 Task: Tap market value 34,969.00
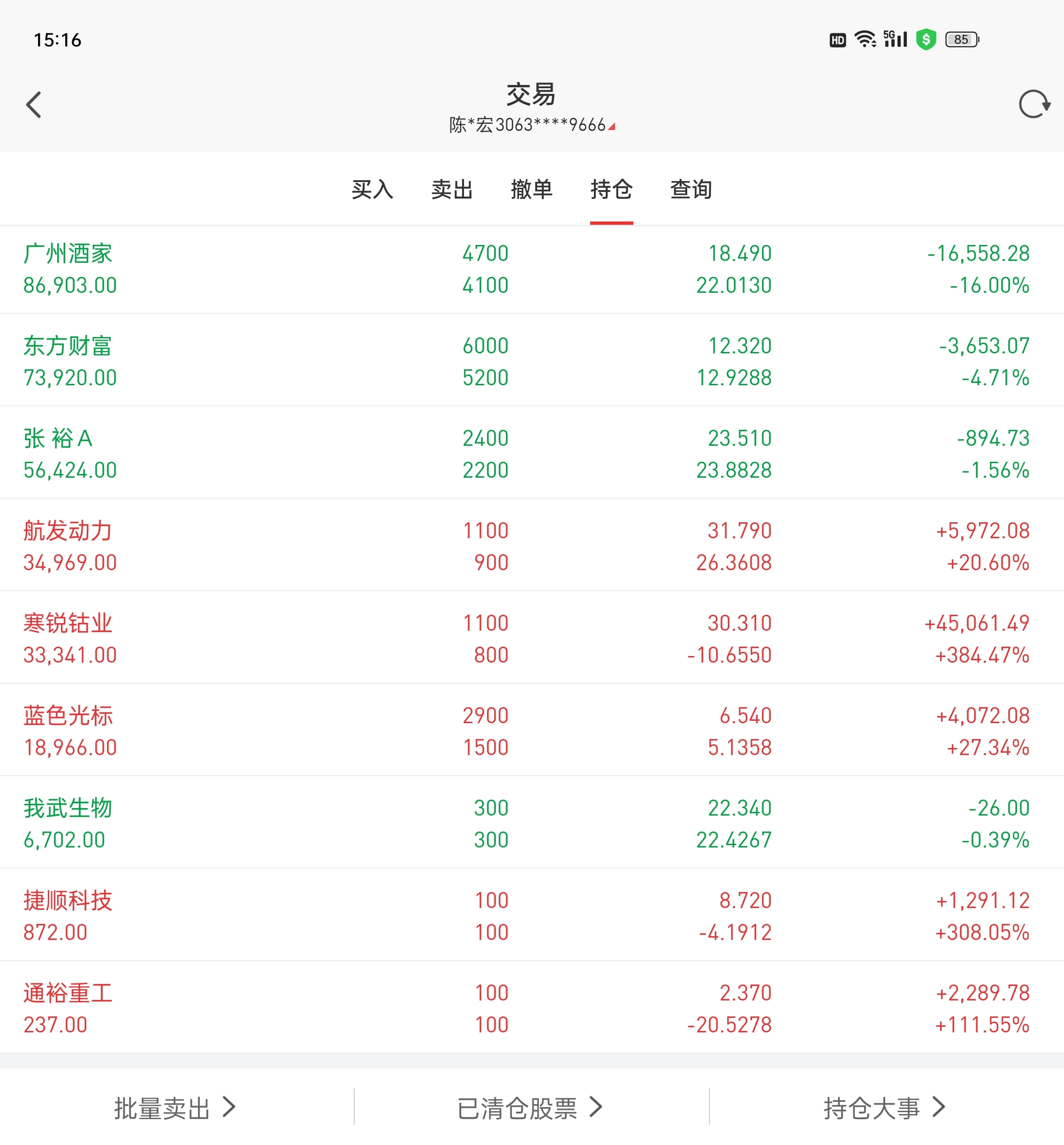70,563
